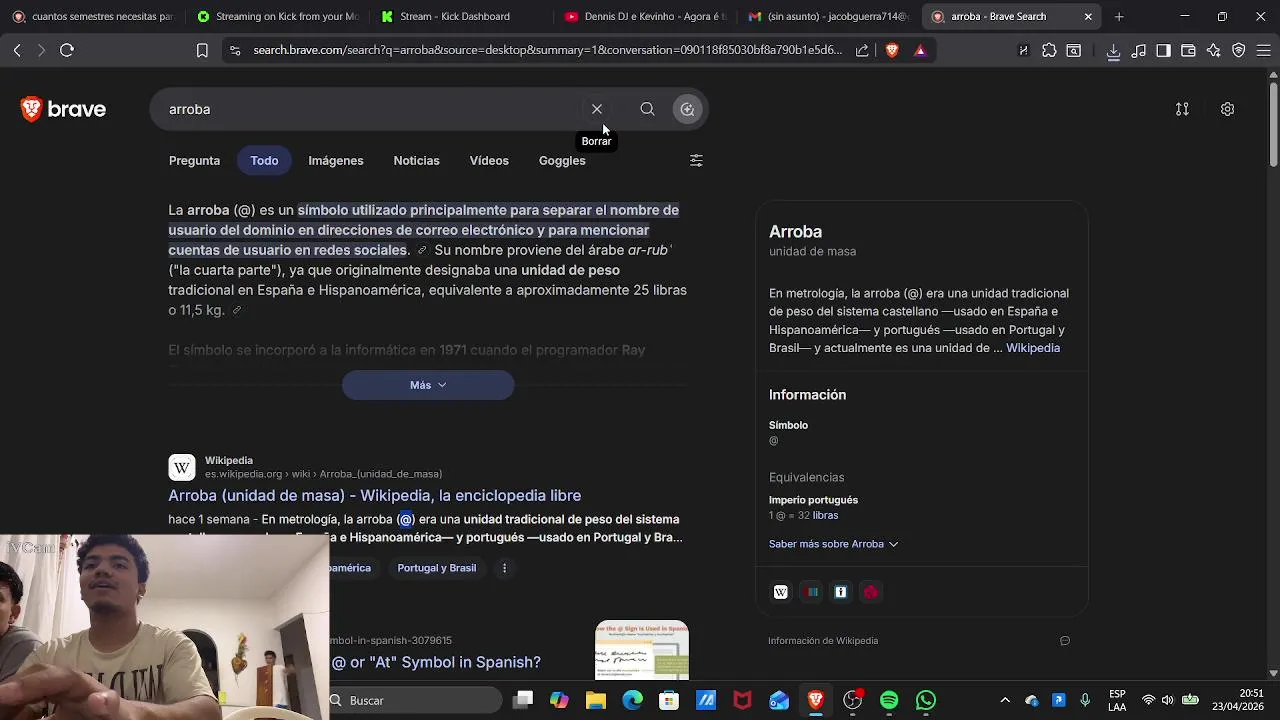The height and width of the screenshot is (720, 1280).
Task: Switch to the Dennis DJ e Kevinho YouTube tab
Action: tap(645, 16)
